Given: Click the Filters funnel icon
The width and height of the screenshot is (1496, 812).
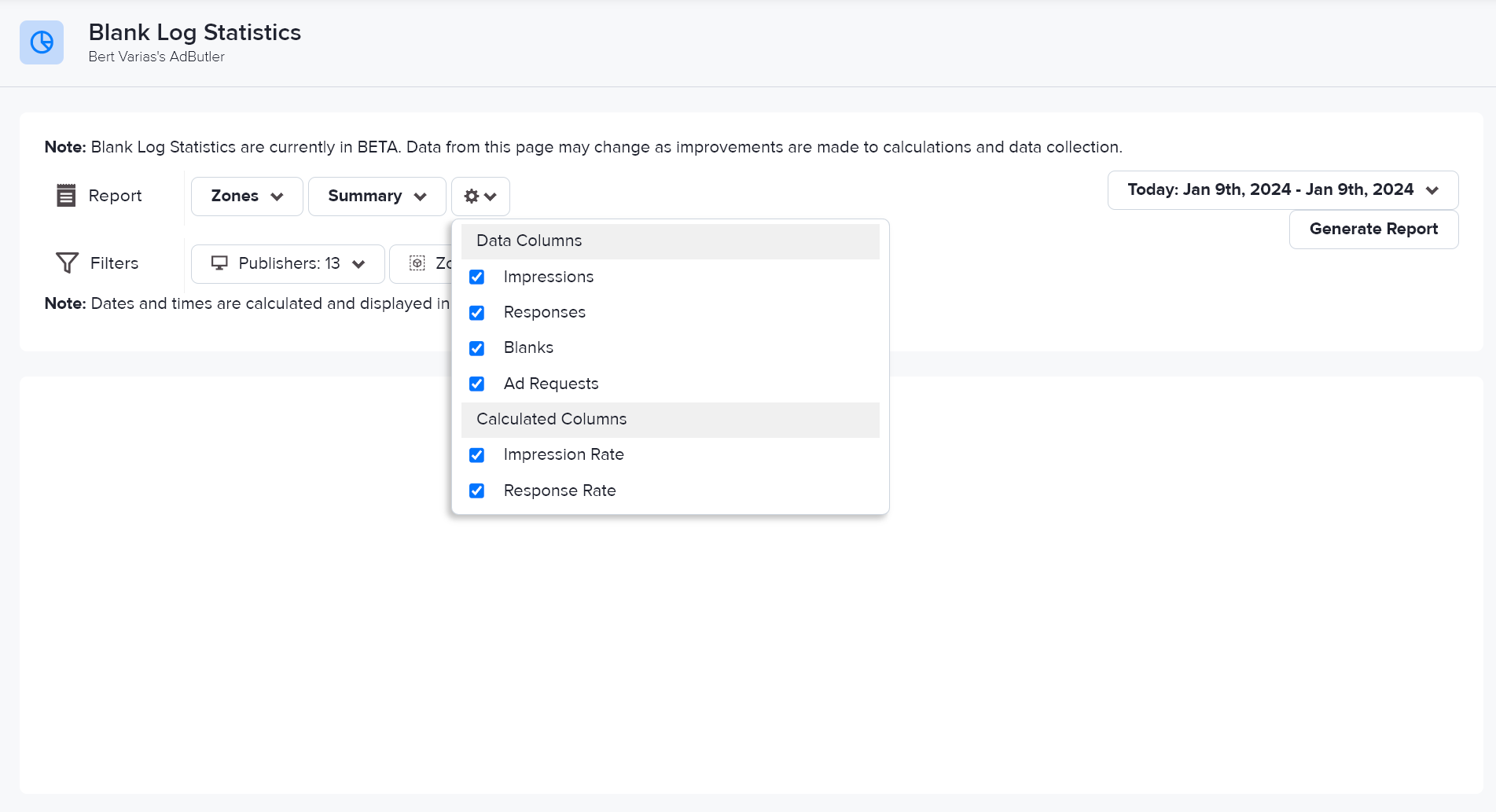Looking at the screenshot, I should 67,263.
